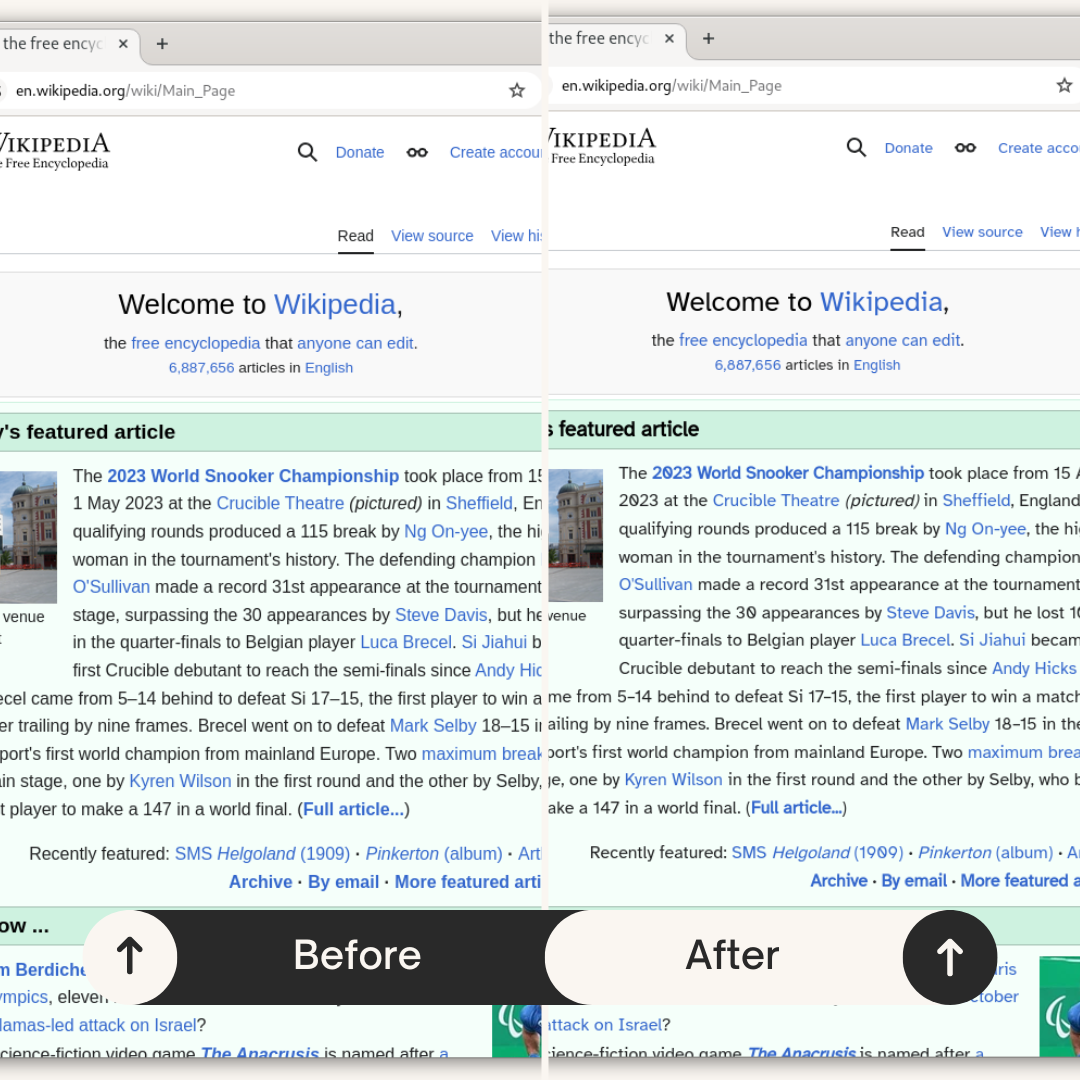The height and width of the screenshot is (1080, 1080).
Task: Open Crucible Theatre text link in Before window
Action: coord(280,503)
